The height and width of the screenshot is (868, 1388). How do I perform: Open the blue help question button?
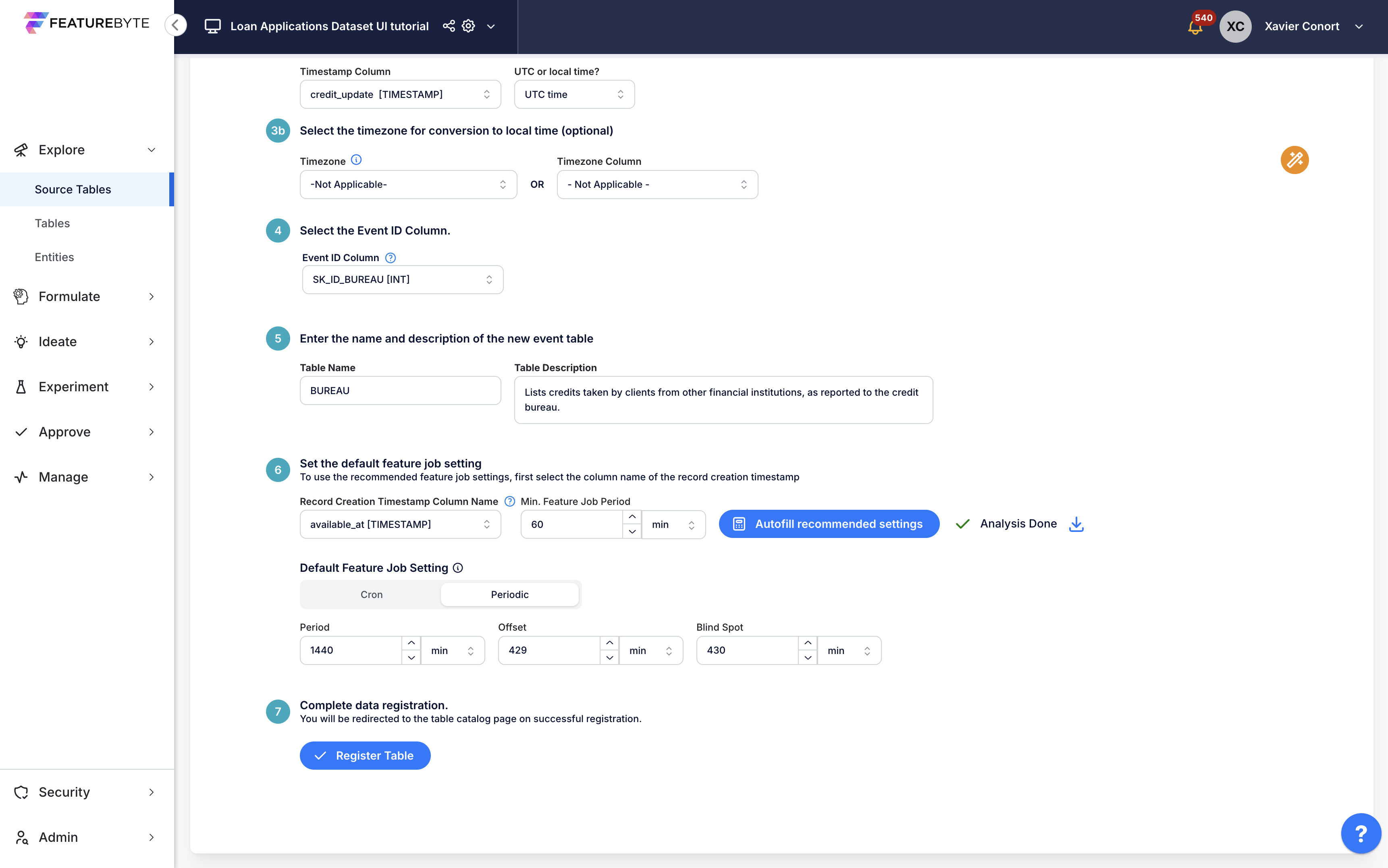point(1361,833)
